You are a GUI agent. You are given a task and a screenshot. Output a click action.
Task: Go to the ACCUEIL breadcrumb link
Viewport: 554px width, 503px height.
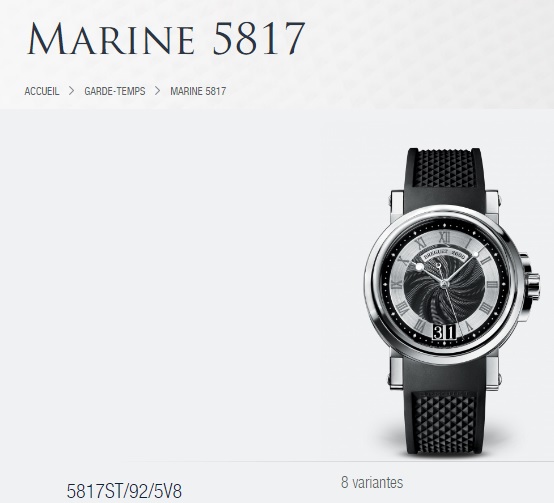[42, 91]
